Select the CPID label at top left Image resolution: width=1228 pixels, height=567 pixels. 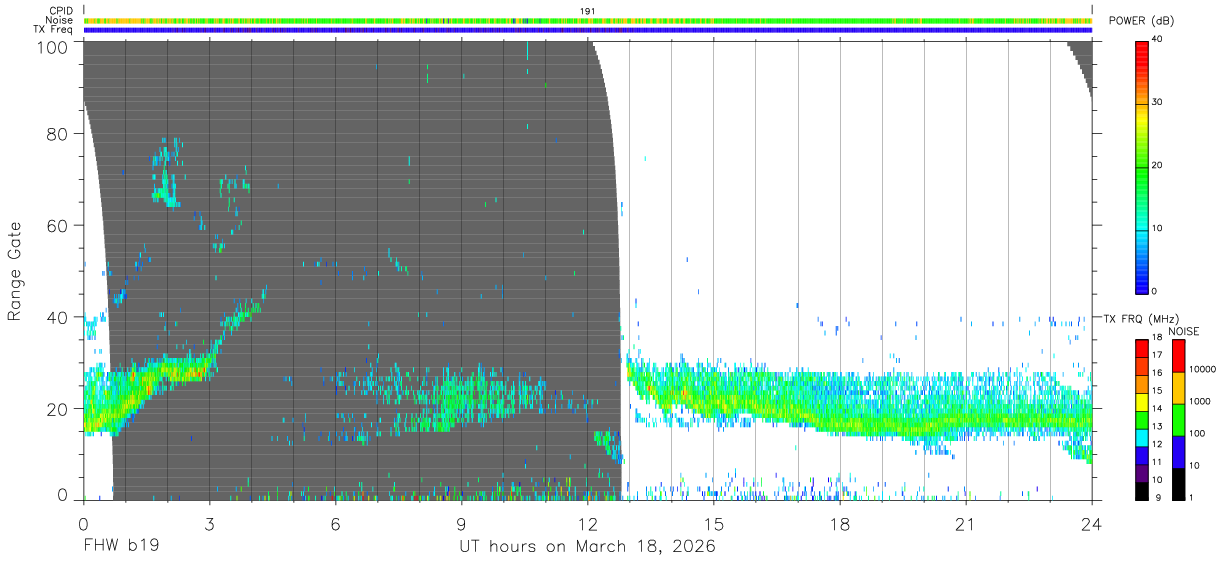click(60, 11)
